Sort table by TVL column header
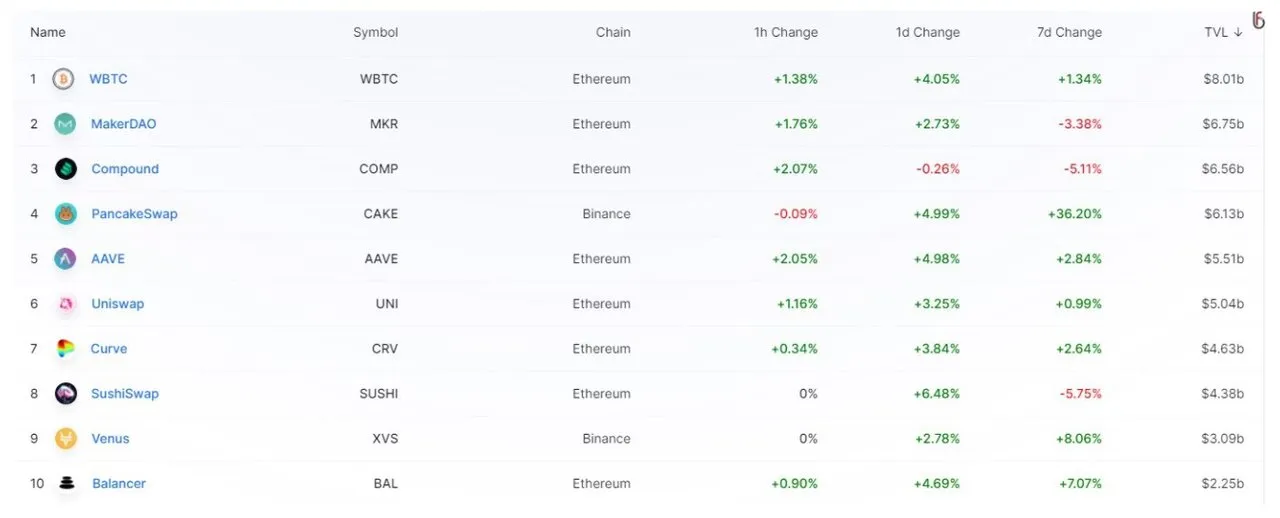 [x=1223, y=32]
